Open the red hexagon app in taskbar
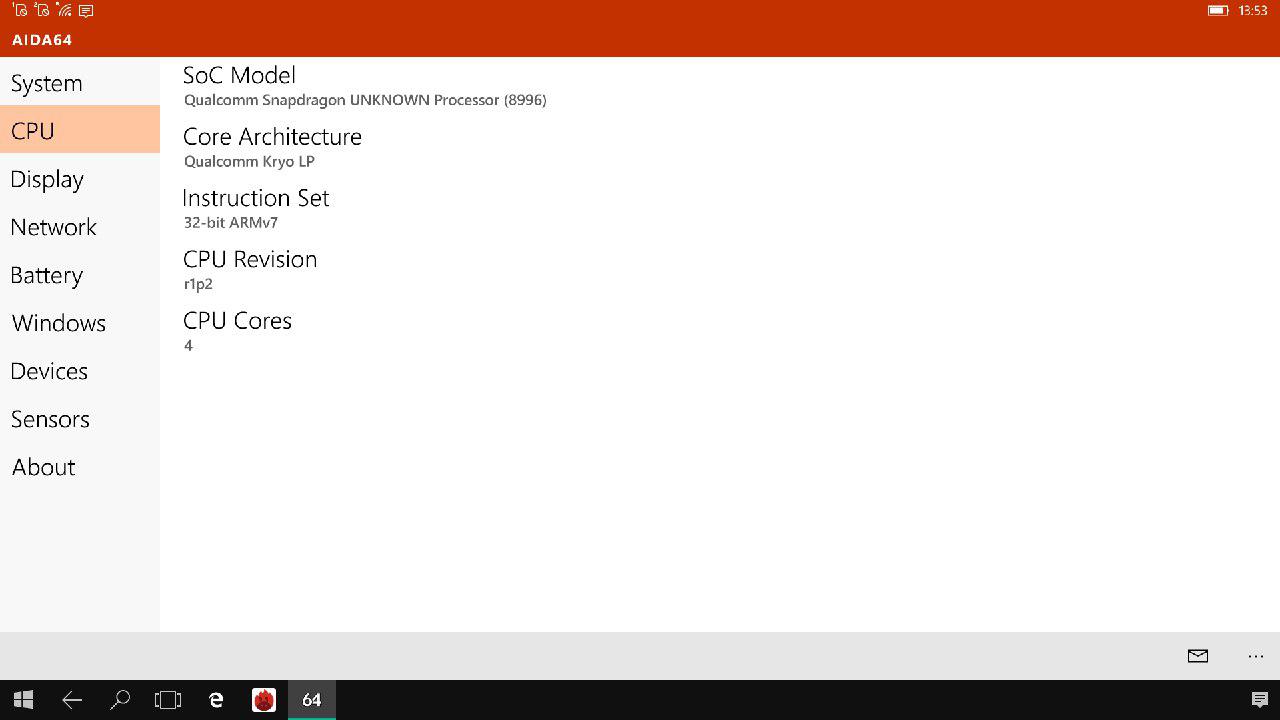Viewport: 1280px width, 720px height. (264, 700)
